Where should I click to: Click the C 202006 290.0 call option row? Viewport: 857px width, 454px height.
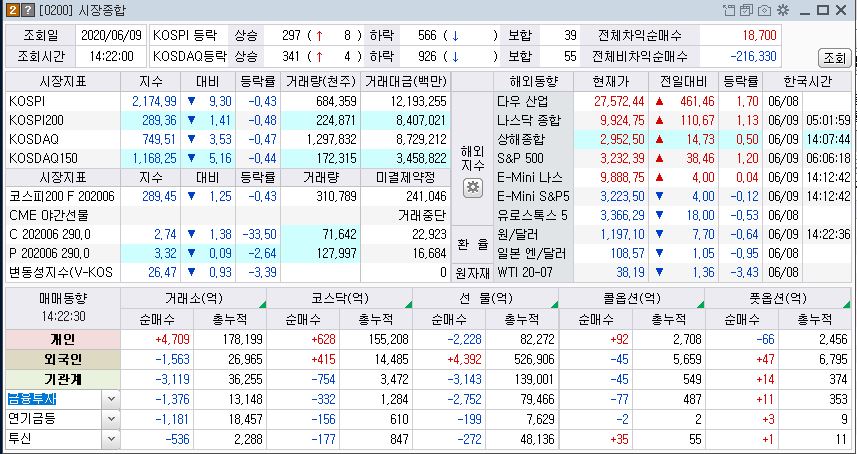[227, 234]
